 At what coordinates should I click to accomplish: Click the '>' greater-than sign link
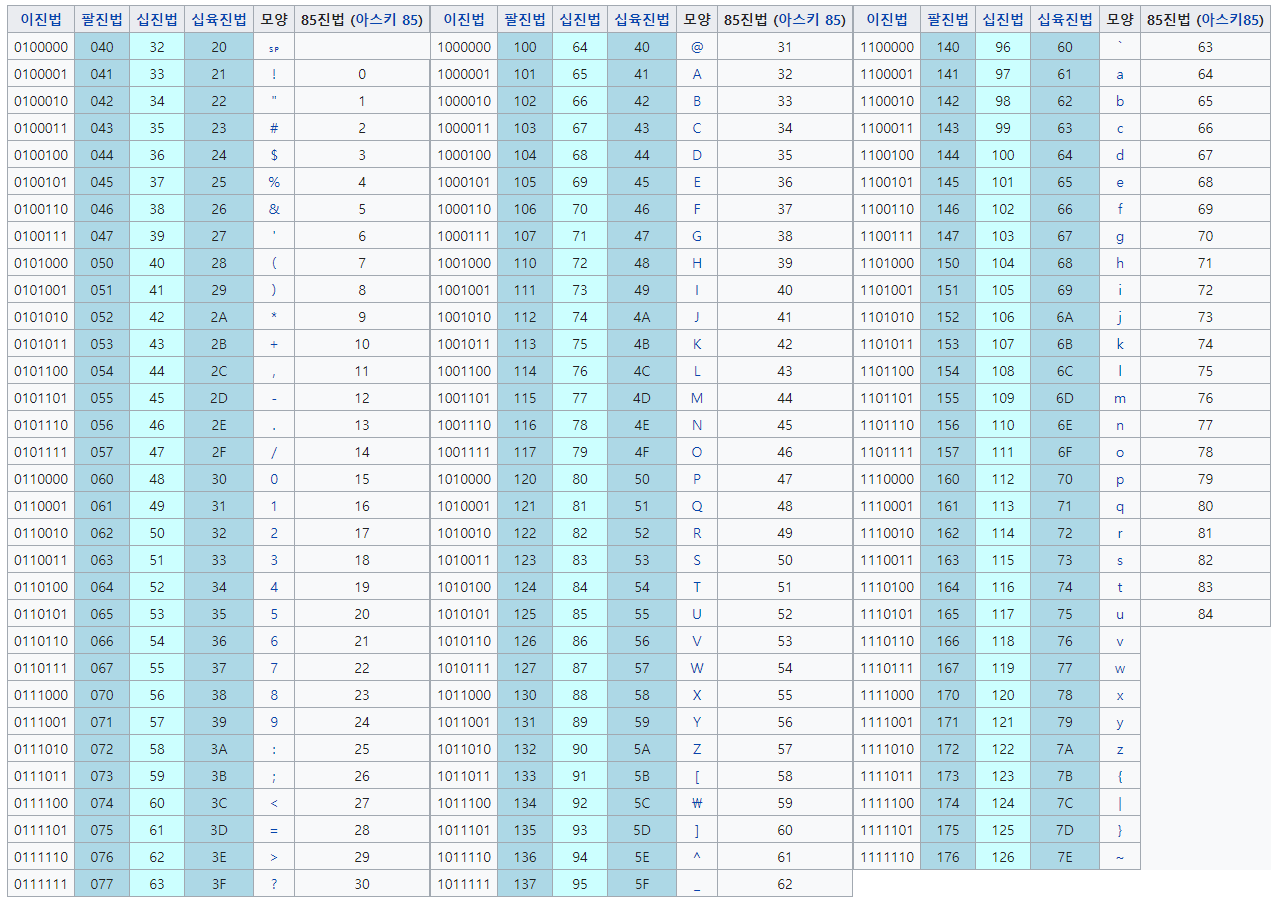click(274, 857)
